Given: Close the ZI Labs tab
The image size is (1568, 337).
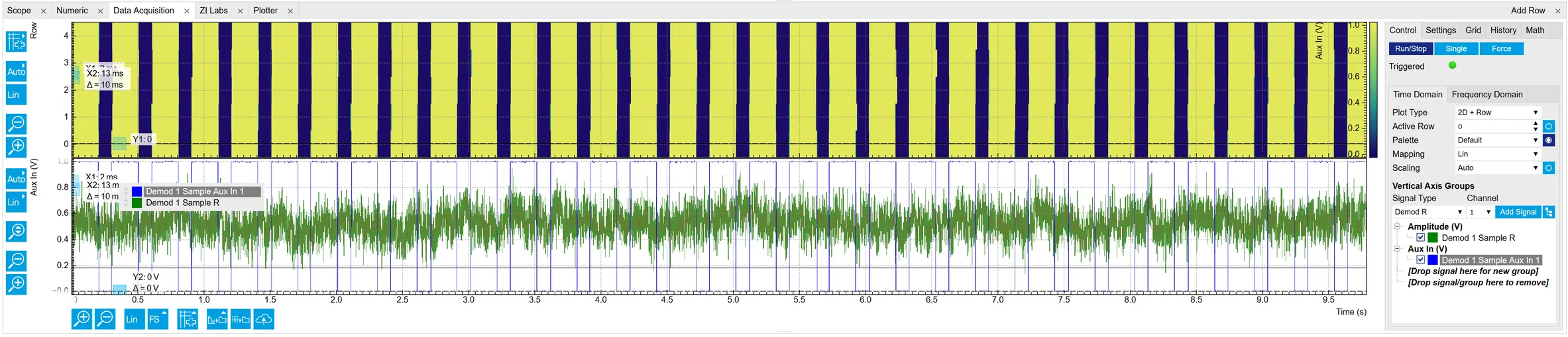Looking at the screenshot, I should click(240, 11).
